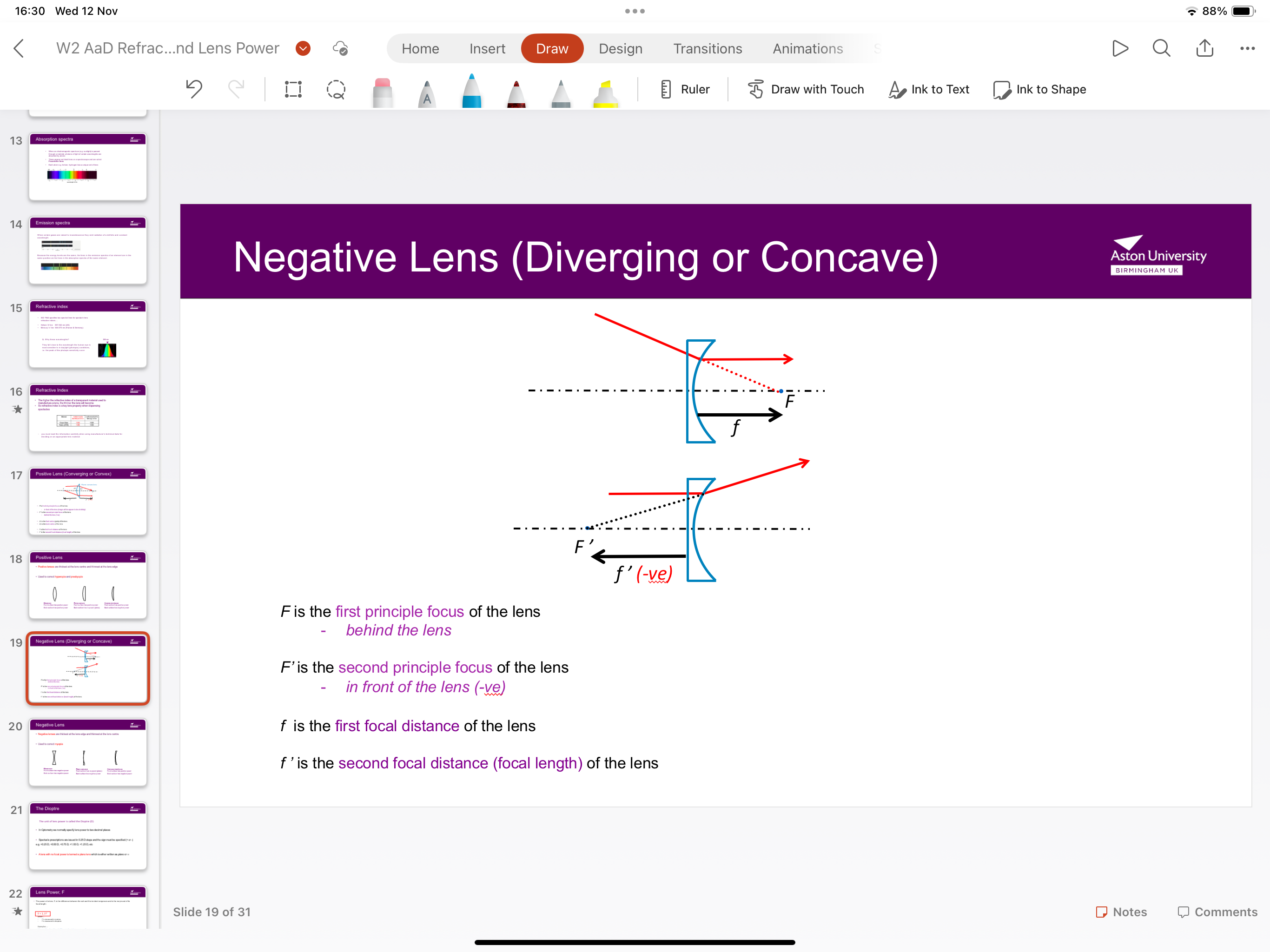The height and width of the screenshot is (952, 1270).
Task: Switch to the Transitions tab
Action: [x=708, y=48]
